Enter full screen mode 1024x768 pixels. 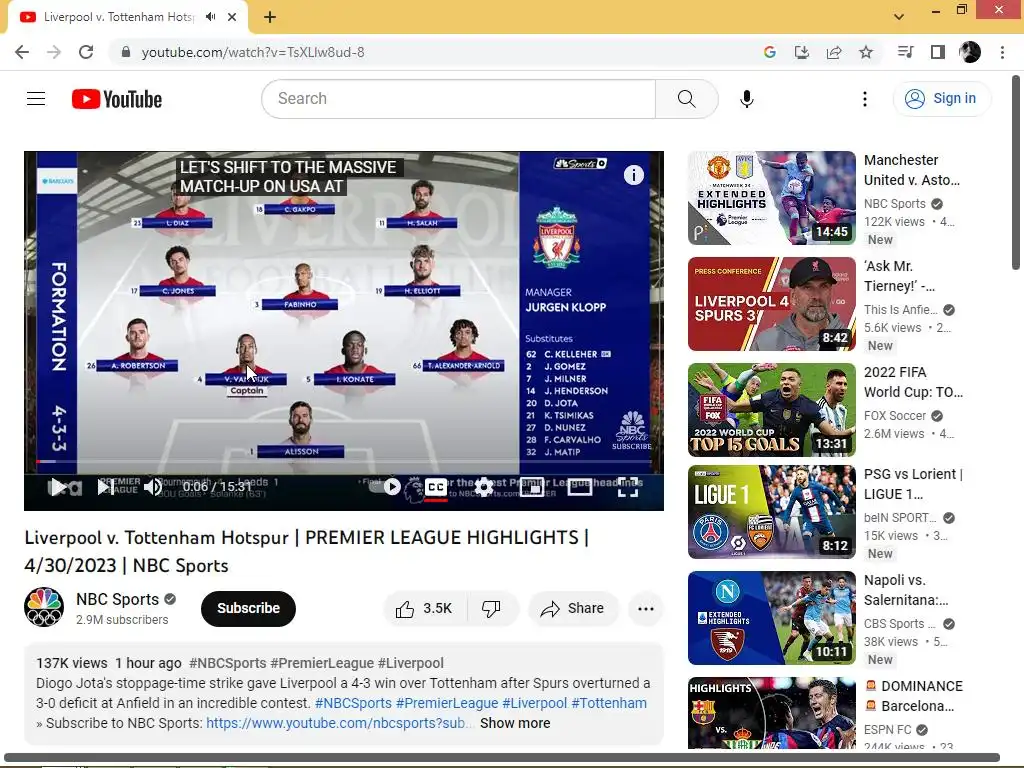[x=628, y=487]
